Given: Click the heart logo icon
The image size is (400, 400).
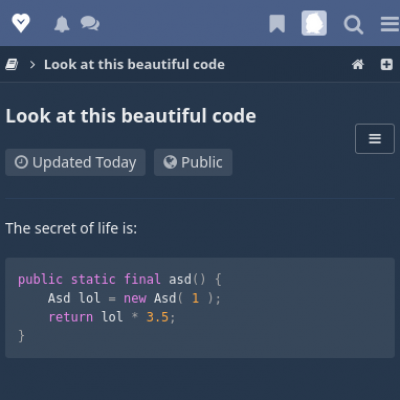Looking at the screenshot, I should click(x=21, y=23).
